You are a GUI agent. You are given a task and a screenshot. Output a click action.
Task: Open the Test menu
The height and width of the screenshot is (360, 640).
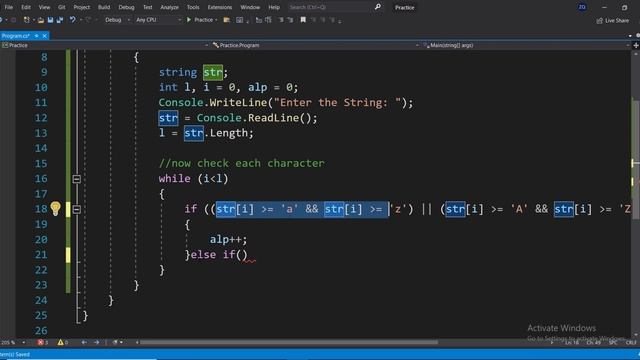[148, 7]
